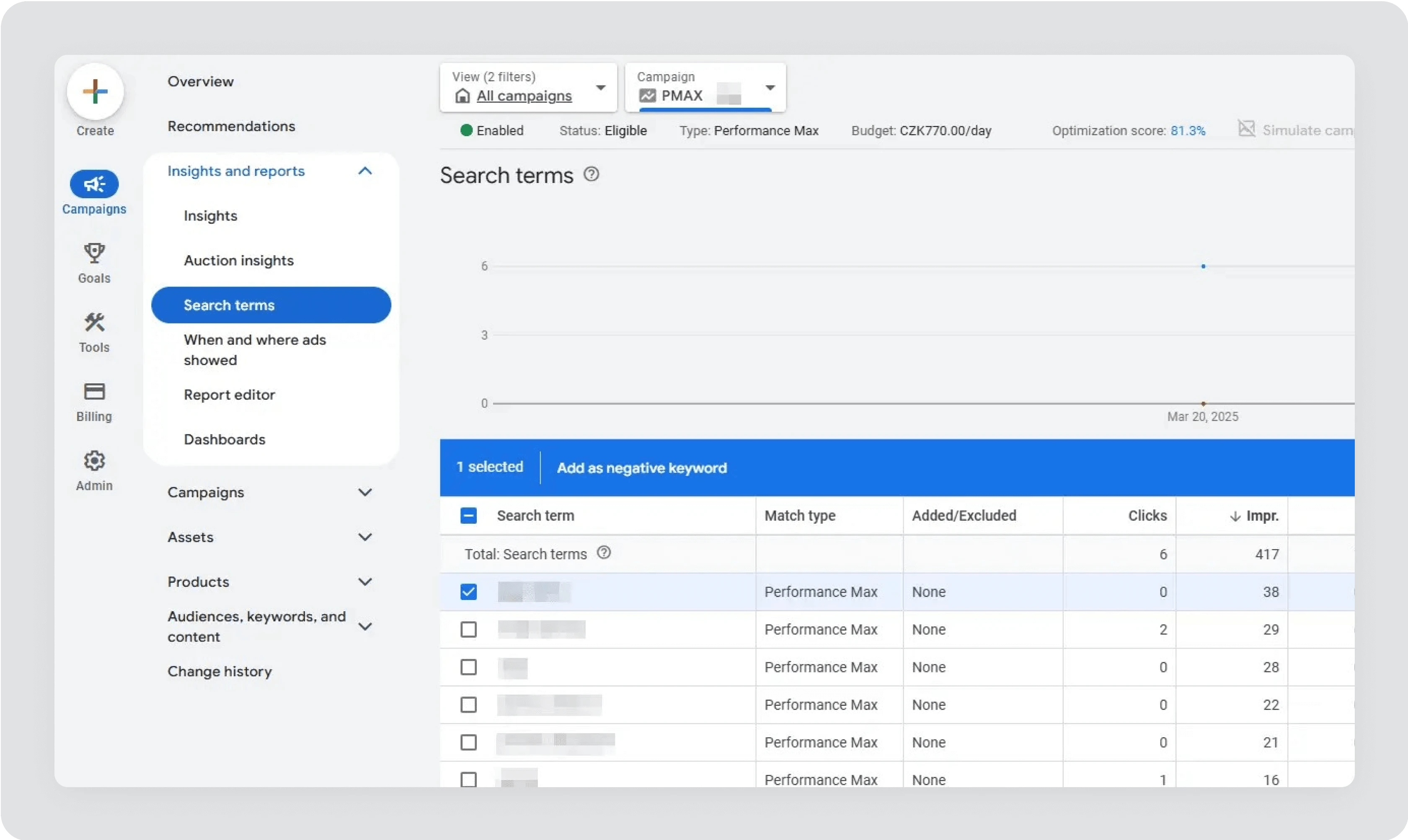Open Campaigns megaphone icon in sidebar

(x=94, y=184)
